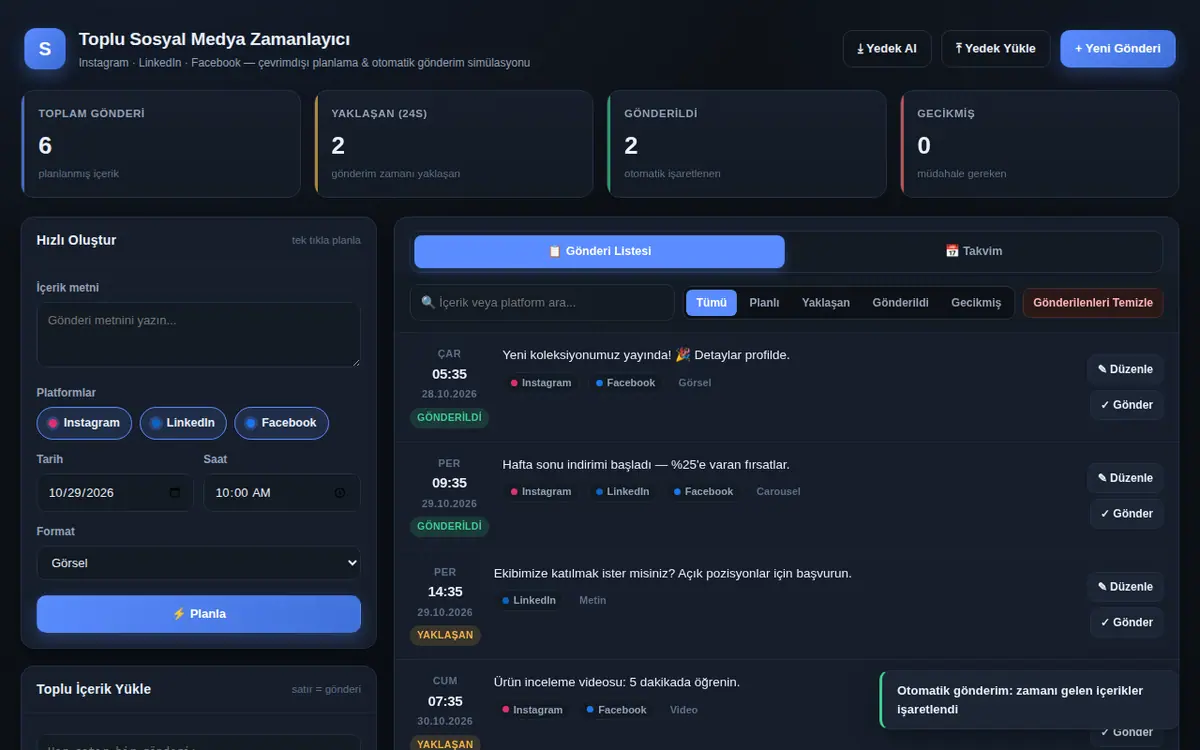Image resolution: width=1200 pixels, height=750 pixels.
Task: Create a post with Yeni Gönderi
Action: pyautogui.click(x=1118, y=48)
